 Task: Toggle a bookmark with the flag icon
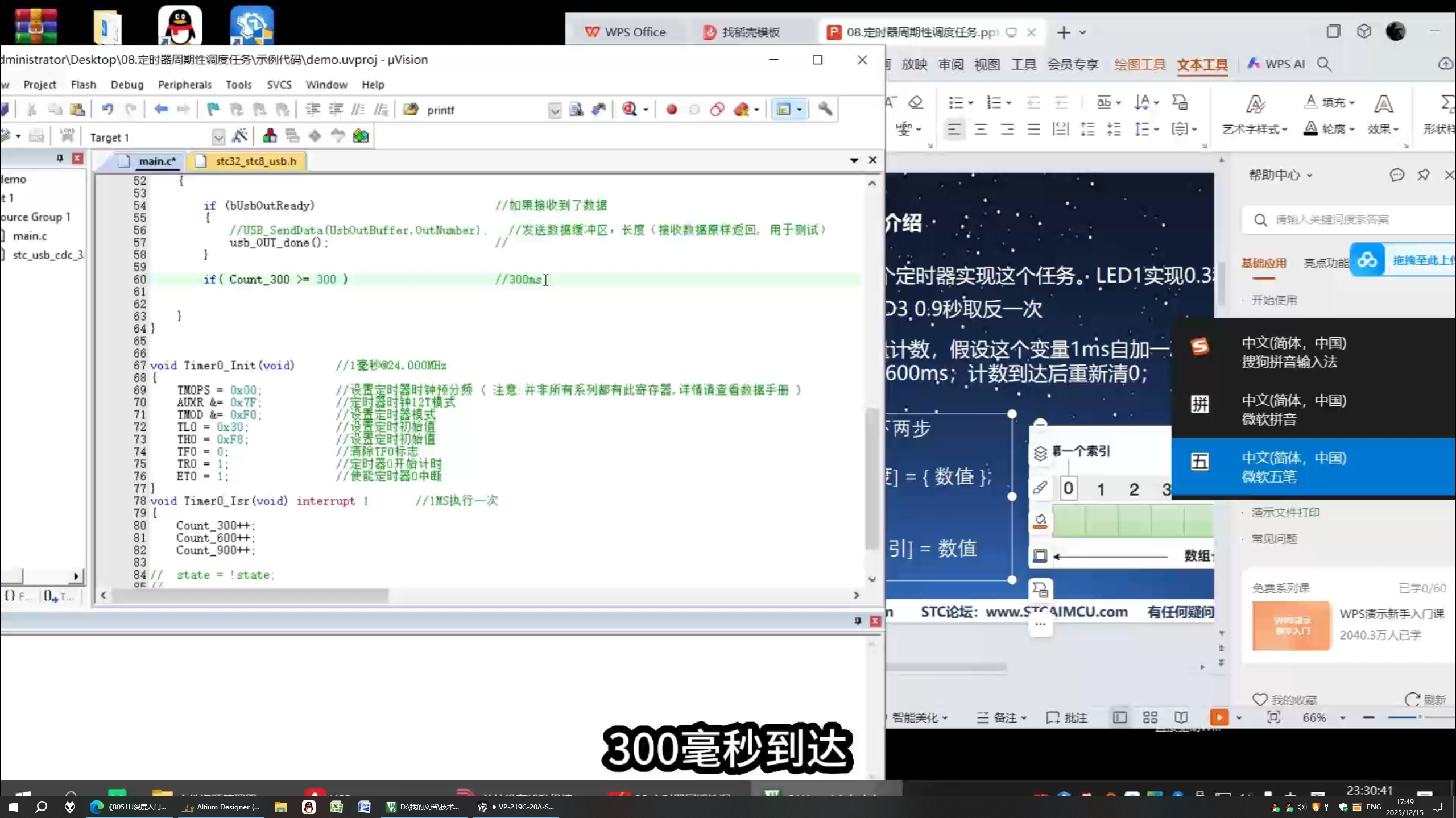[213, 109]
